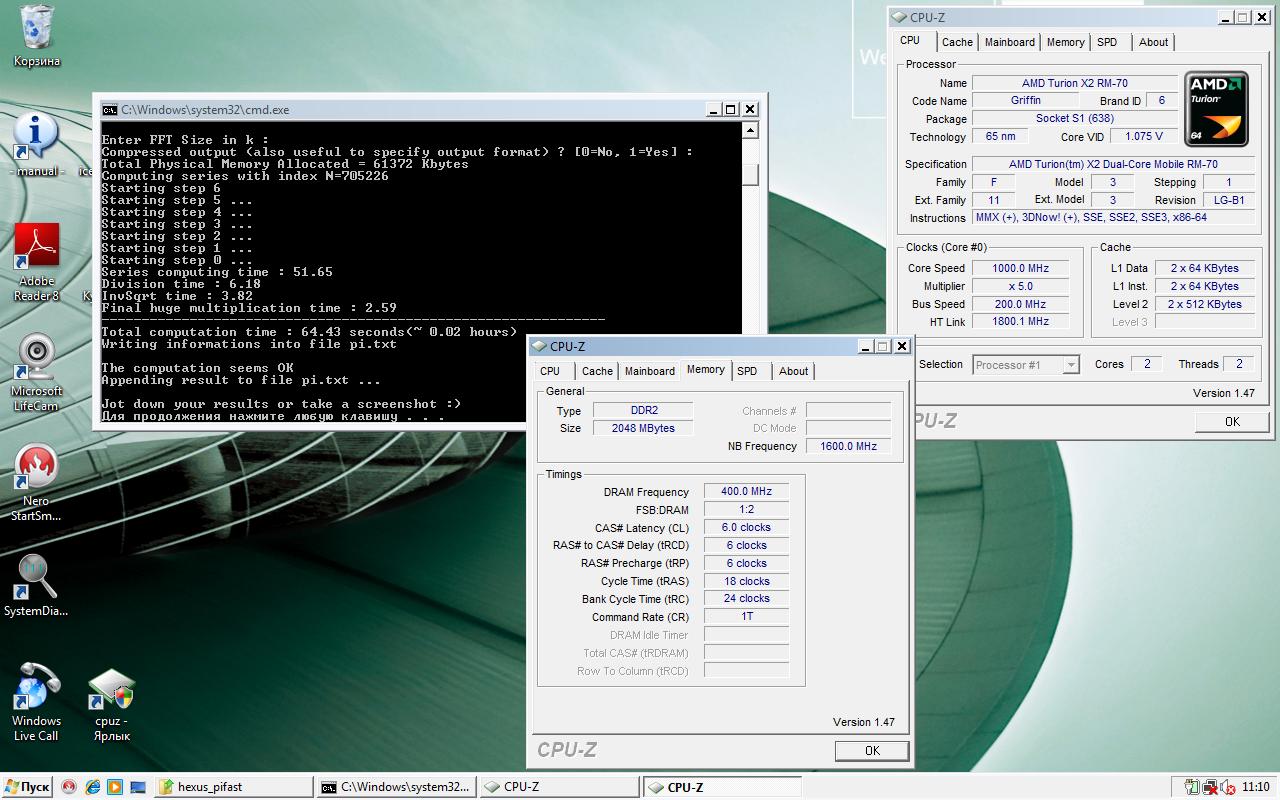Click the Revision LG-B1 value
Screen dimensions: 1280x800
1228,200
